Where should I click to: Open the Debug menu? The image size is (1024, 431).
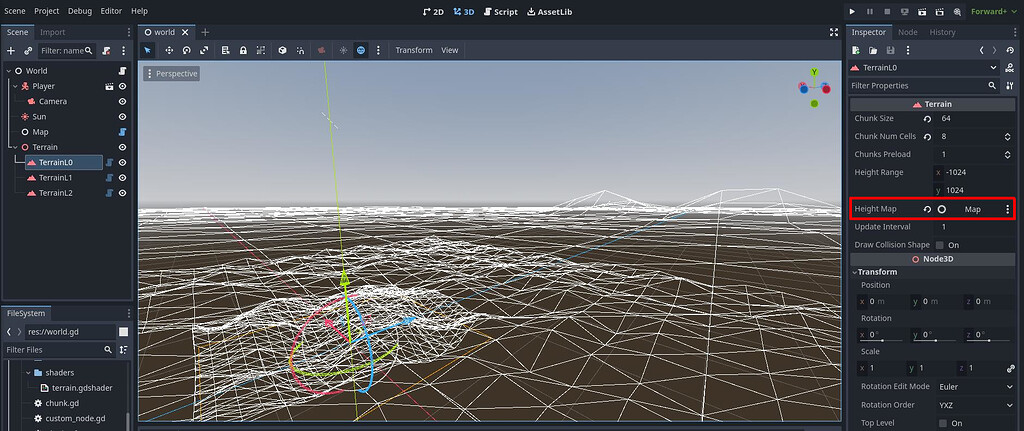point(79,11)
